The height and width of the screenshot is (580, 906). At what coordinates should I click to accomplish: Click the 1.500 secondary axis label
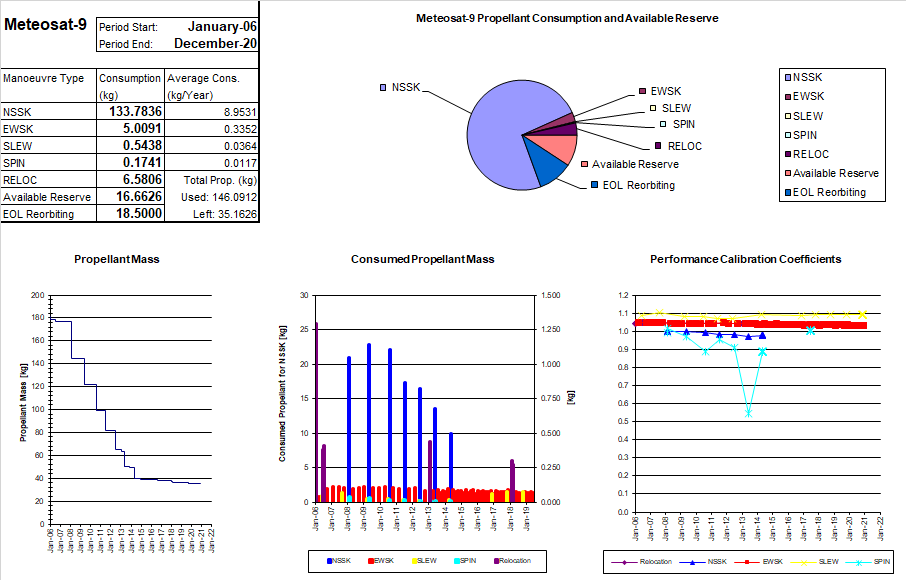pos(551,295)
